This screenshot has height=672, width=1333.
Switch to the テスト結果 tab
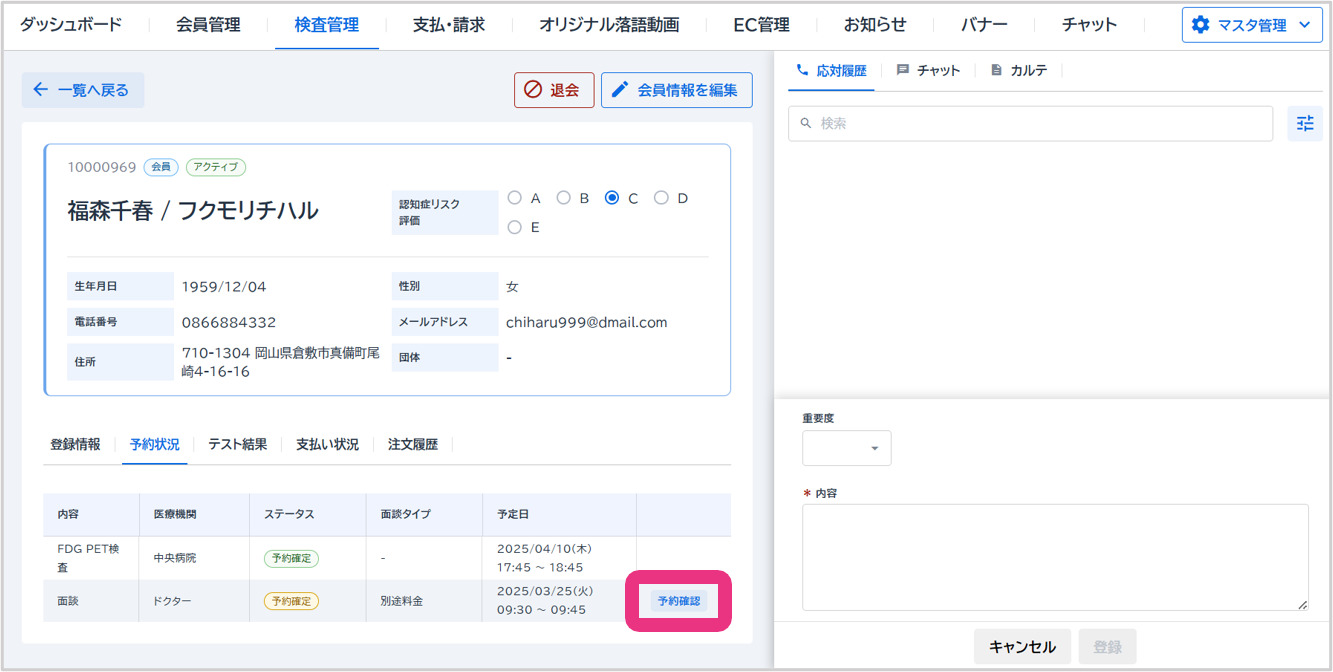[x=237, y=444]
